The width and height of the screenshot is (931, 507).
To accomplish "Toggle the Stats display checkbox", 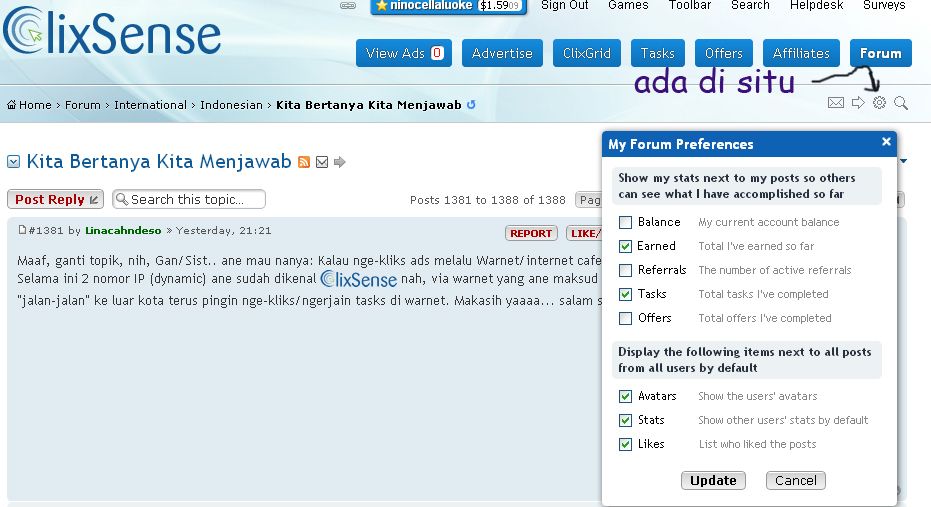I will pyautogui.click(x=625, y=420).
